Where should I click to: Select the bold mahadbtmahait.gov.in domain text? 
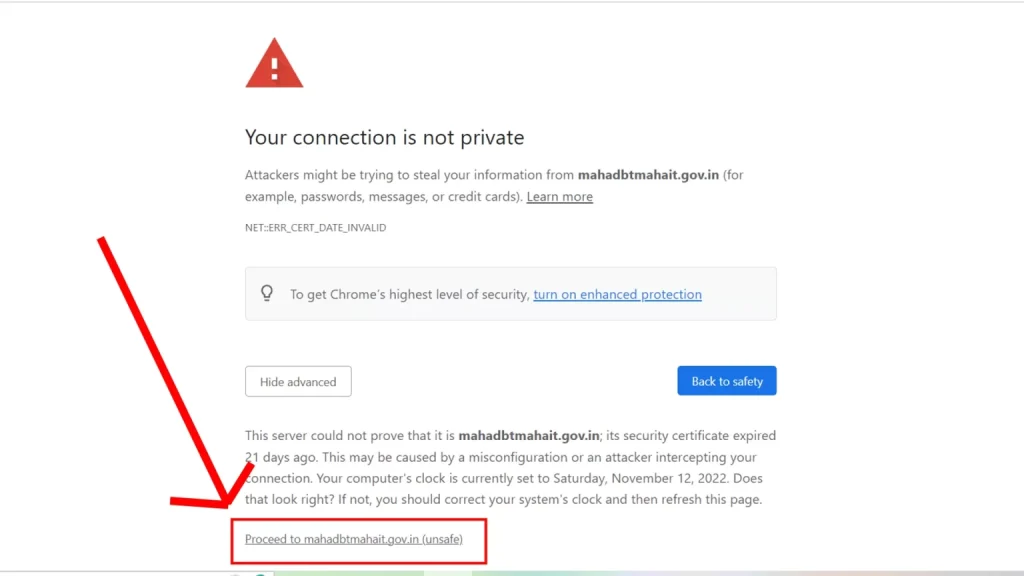click(x=652, y=174)
